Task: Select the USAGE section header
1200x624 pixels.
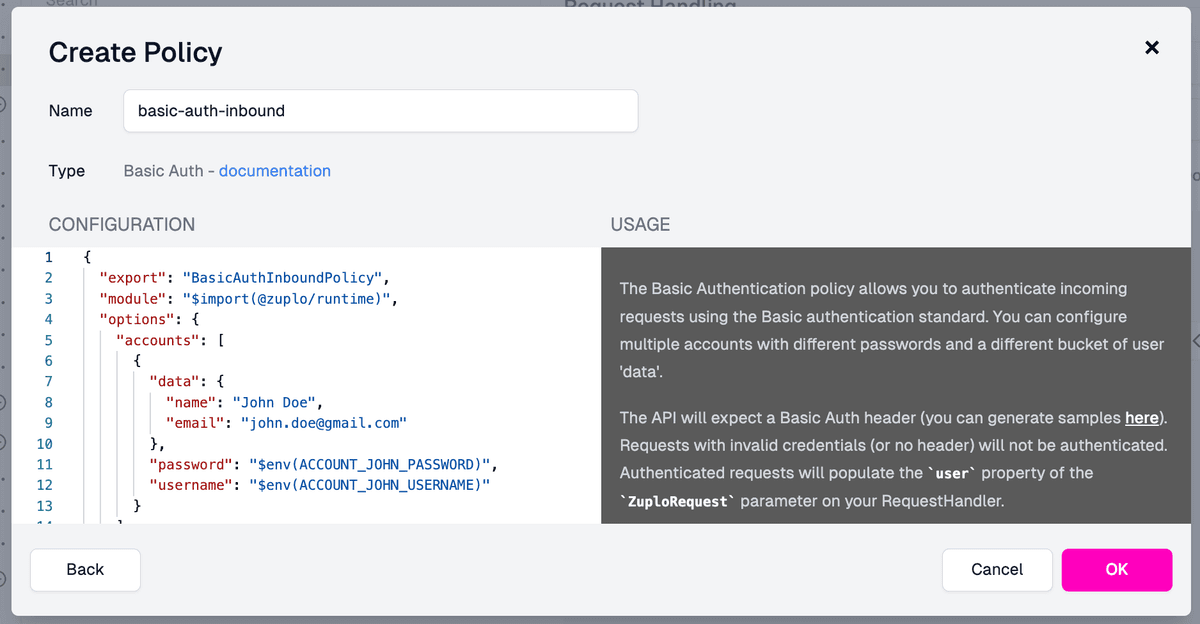Action: (x=640, y=224)
